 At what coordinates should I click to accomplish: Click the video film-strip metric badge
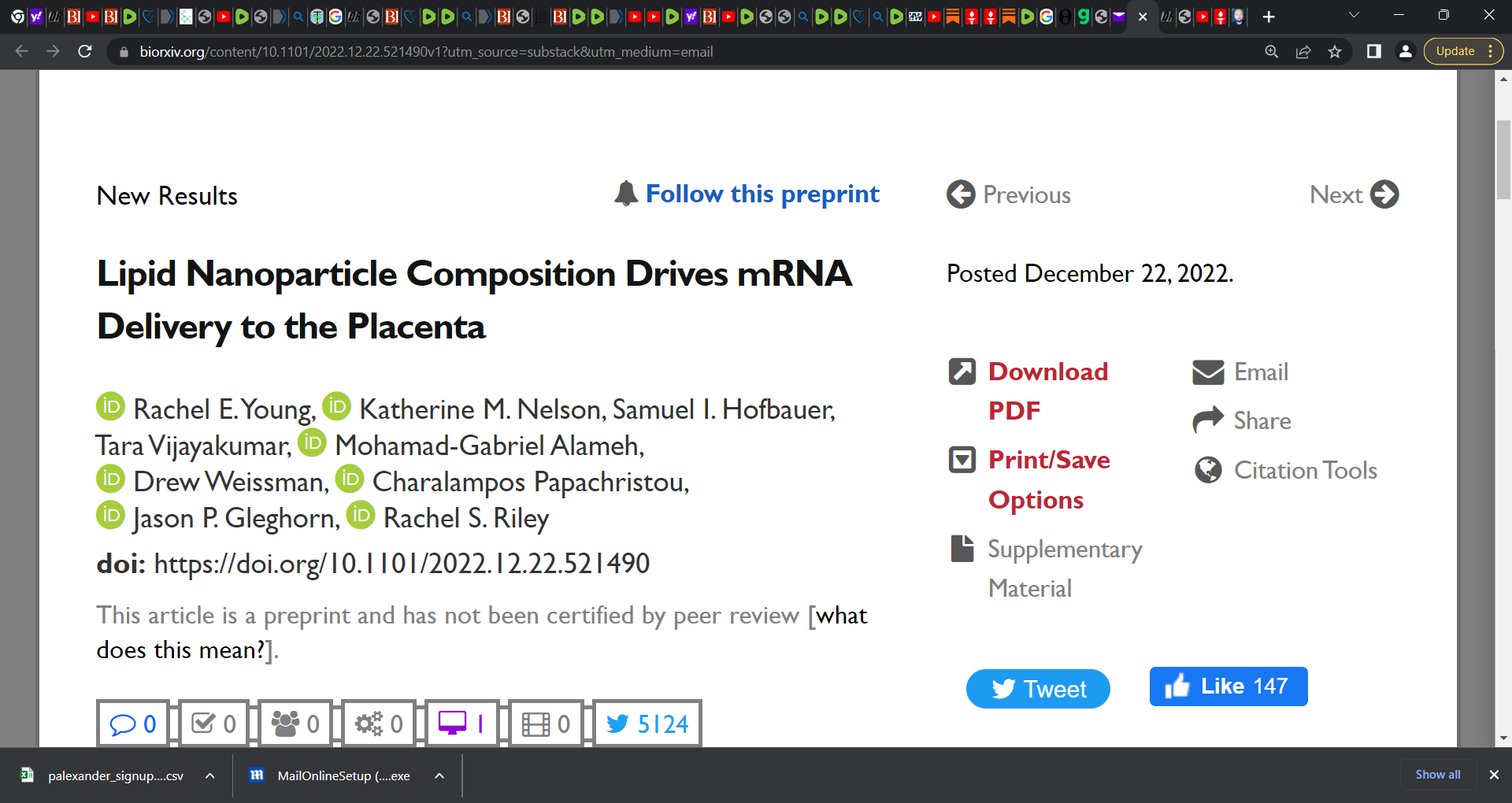(546, 723)
